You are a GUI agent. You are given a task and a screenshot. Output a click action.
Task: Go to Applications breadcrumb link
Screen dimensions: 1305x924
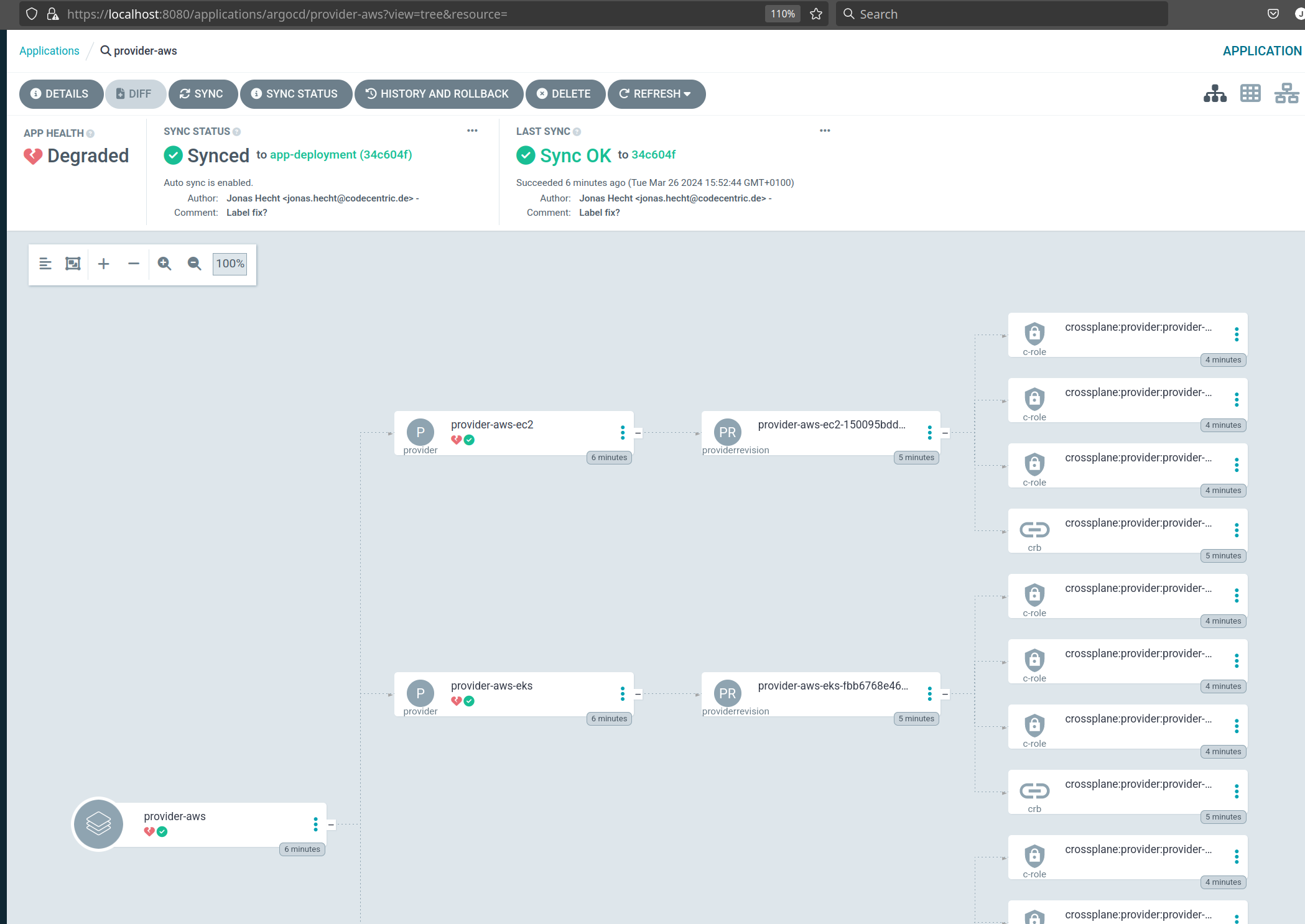(x=49, y=51)
